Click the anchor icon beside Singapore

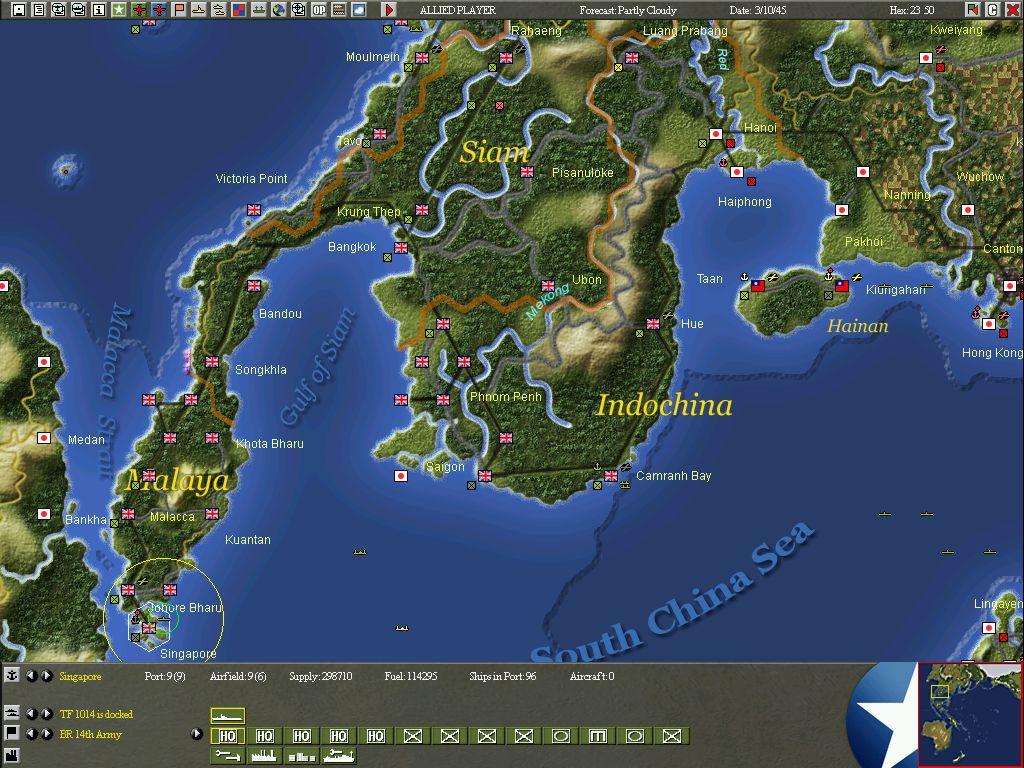[11, 675]
